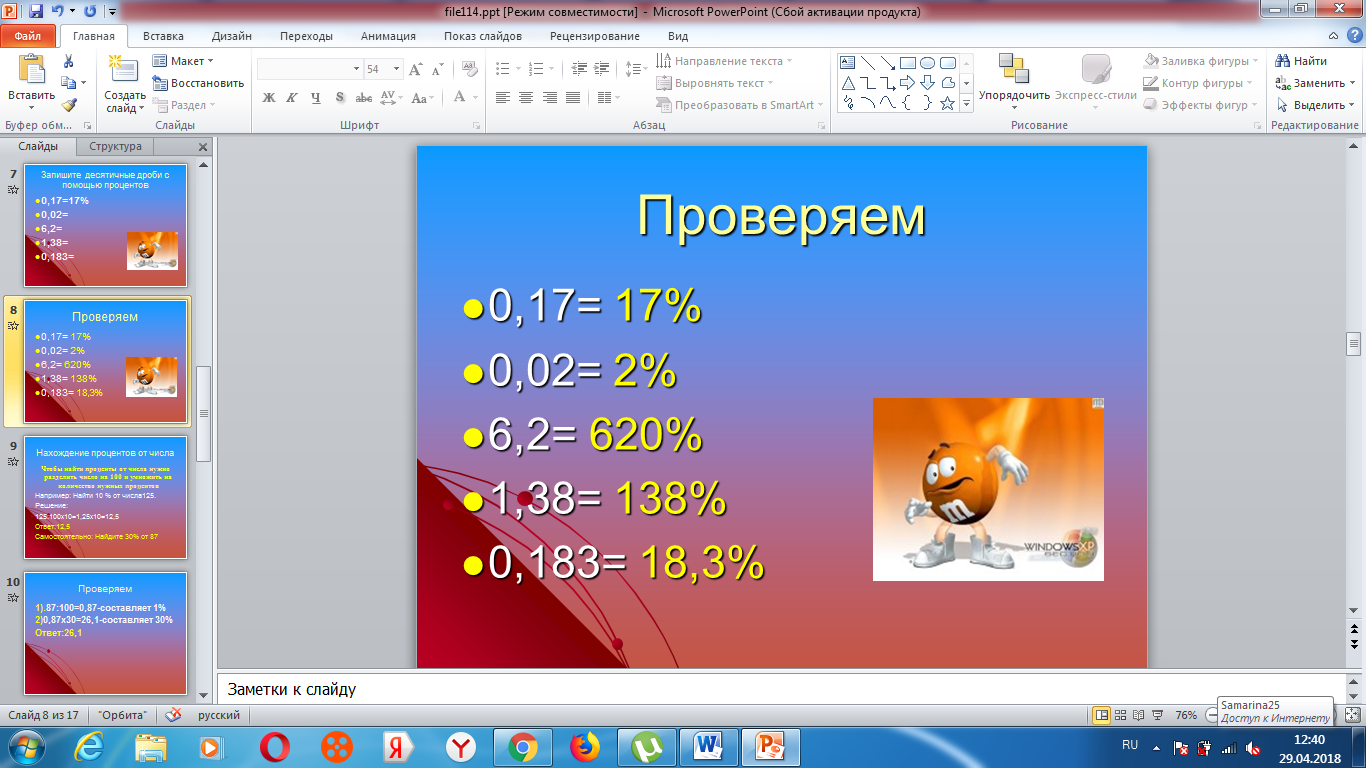Open the font size dropdown showing 54
The image size is (1366, 768).
point(383,69)
